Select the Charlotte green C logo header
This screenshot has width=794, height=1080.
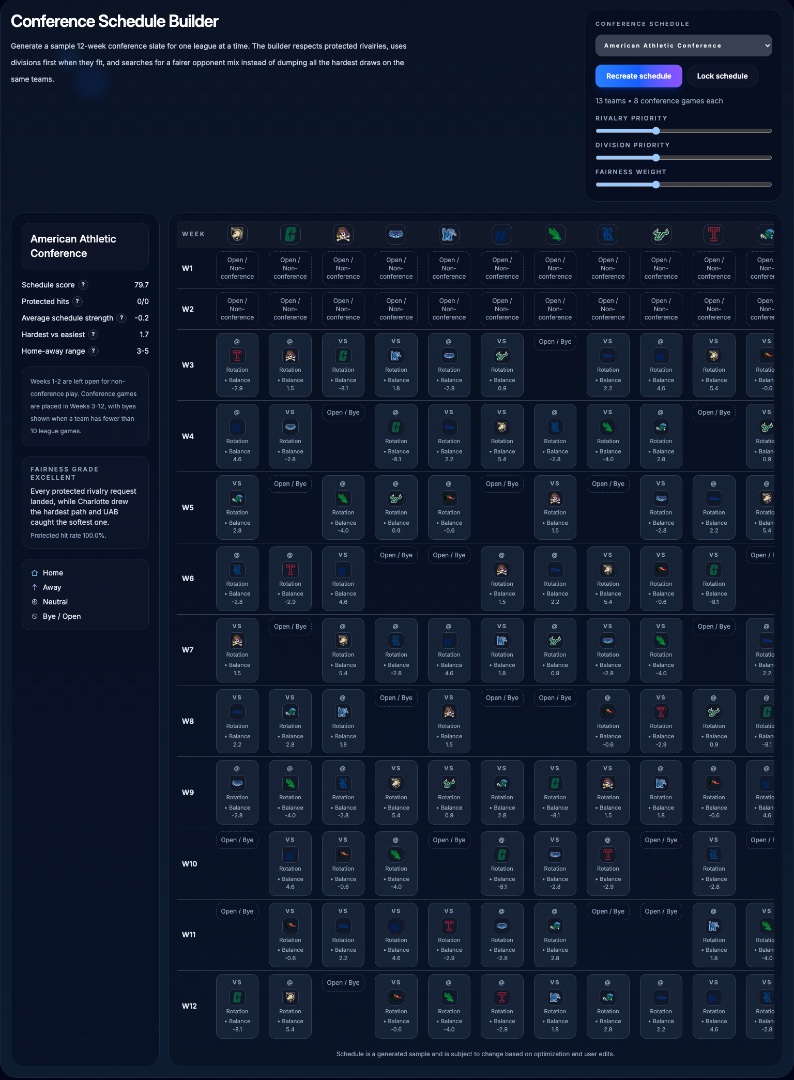pos(290,234)
